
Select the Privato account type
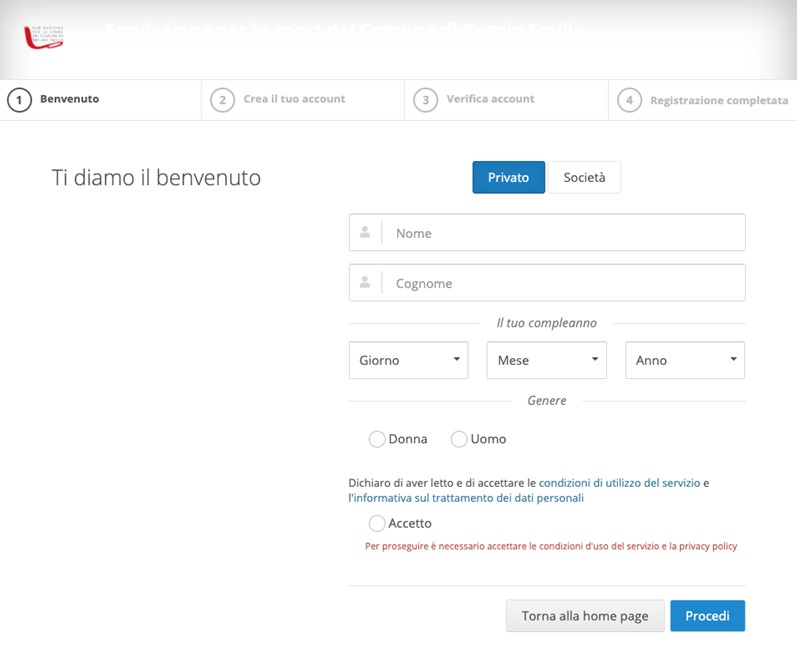(508, 177)
